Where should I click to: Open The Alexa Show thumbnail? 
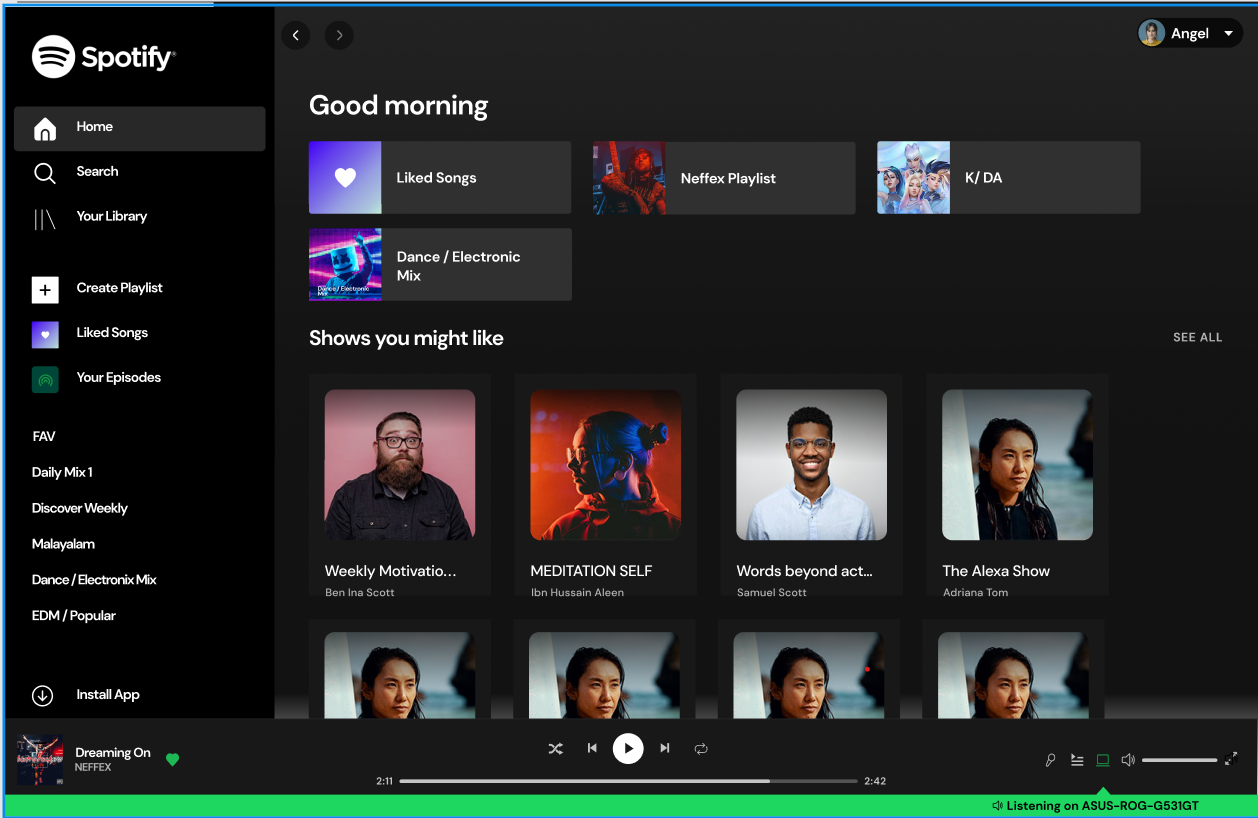(x=1018, y=465)
